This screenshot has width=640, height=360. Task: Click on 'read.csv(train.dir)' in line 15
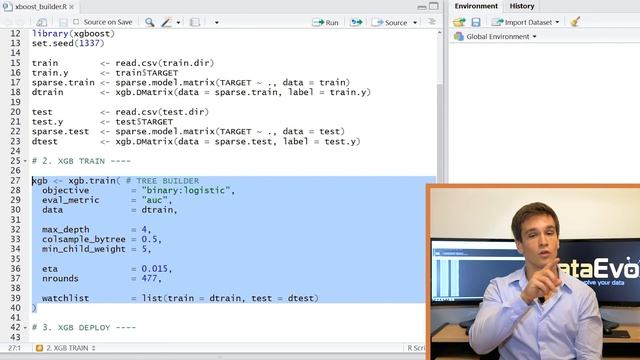164,63
